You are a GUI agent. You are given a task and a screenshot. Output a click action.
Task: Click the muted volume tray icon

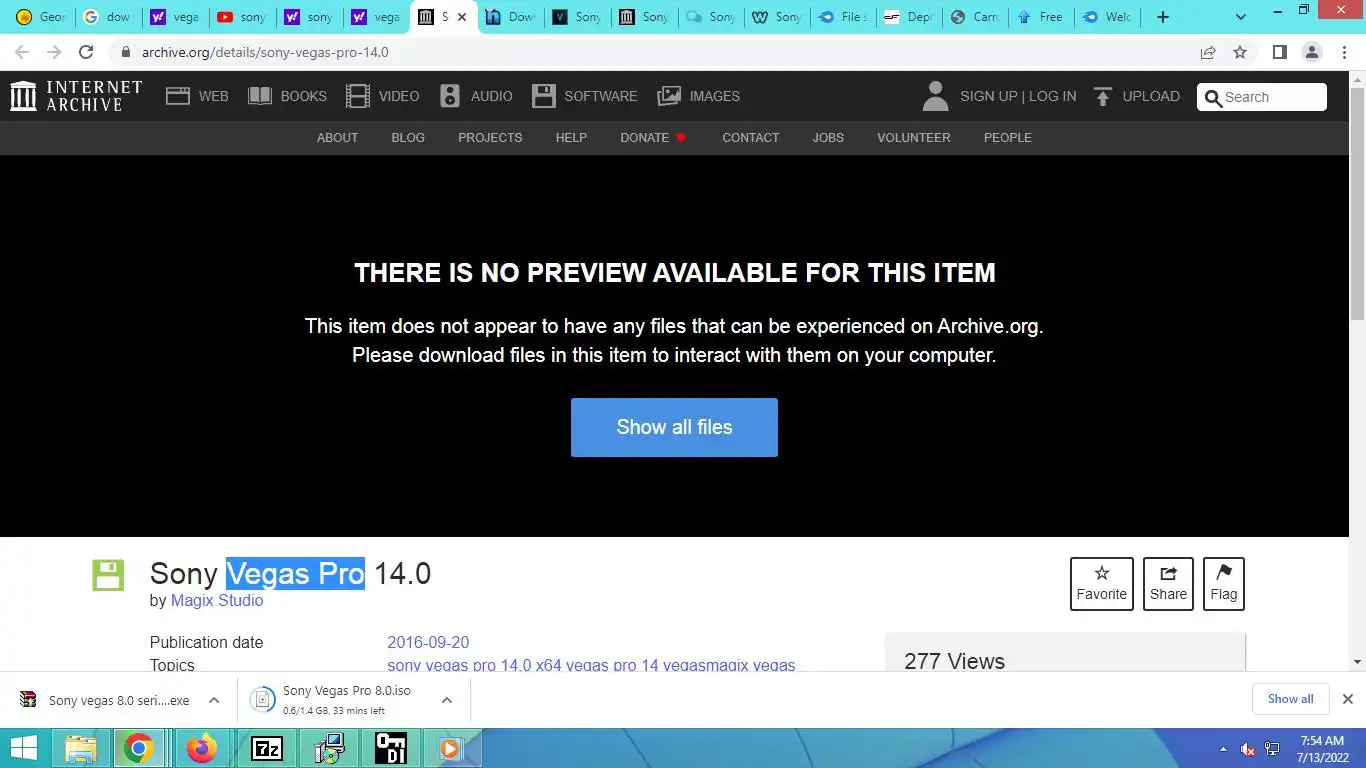click(1247, 749)
